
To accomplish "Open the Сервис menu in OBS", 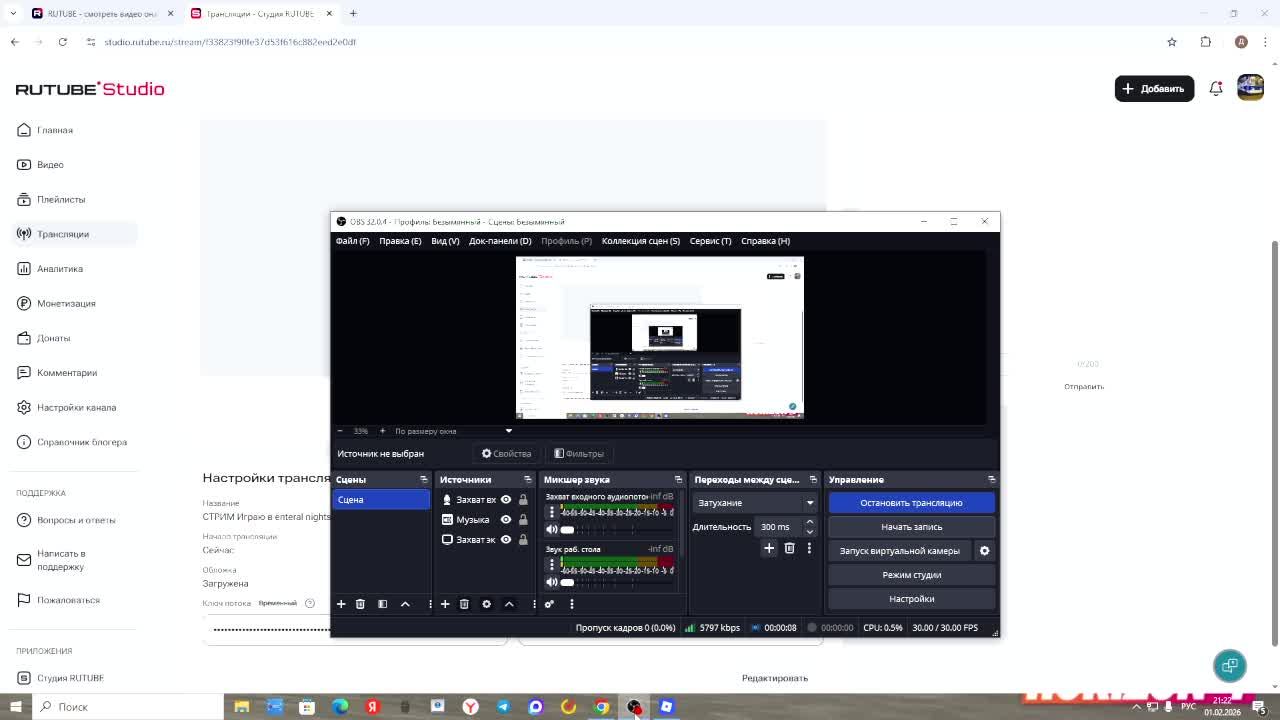I will click(710, 241).
